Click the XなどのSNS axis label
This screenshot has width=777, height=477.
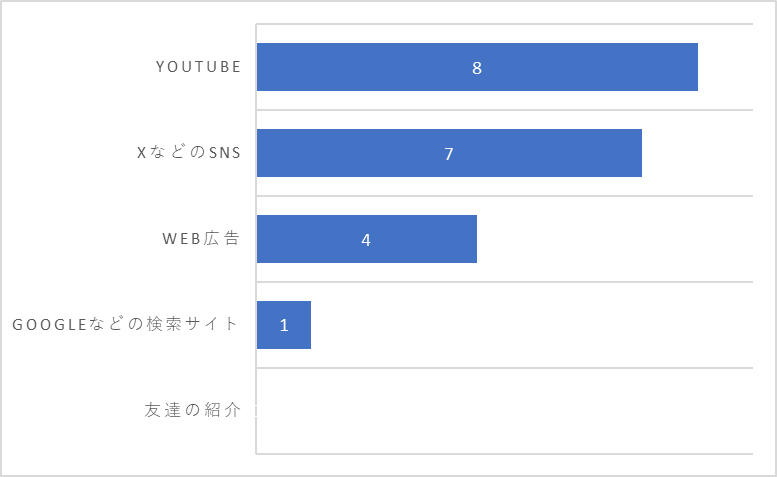[x=189, y=153]
